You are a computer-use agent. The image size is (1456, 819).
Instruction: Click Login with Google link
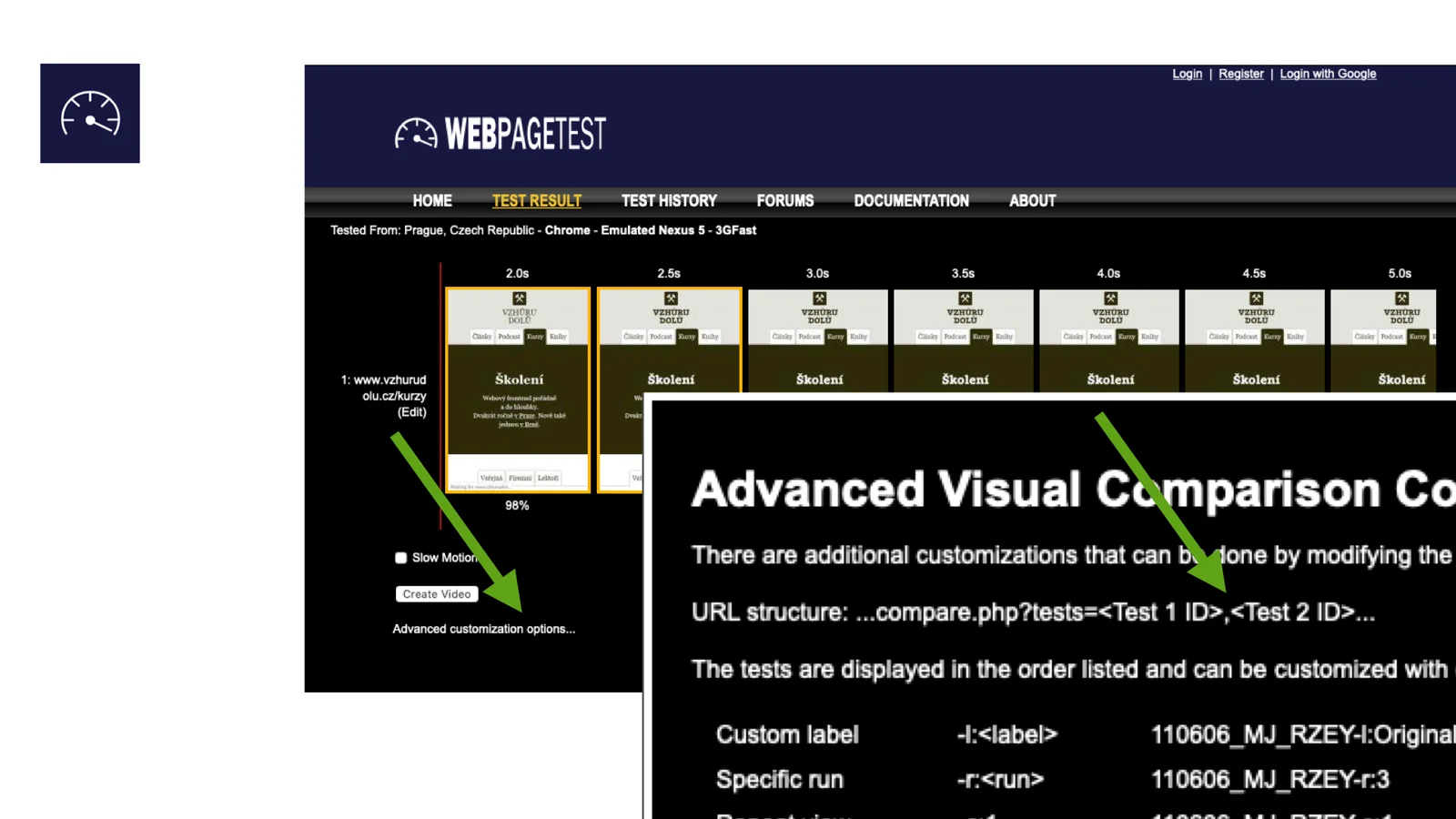[1328, 74]
